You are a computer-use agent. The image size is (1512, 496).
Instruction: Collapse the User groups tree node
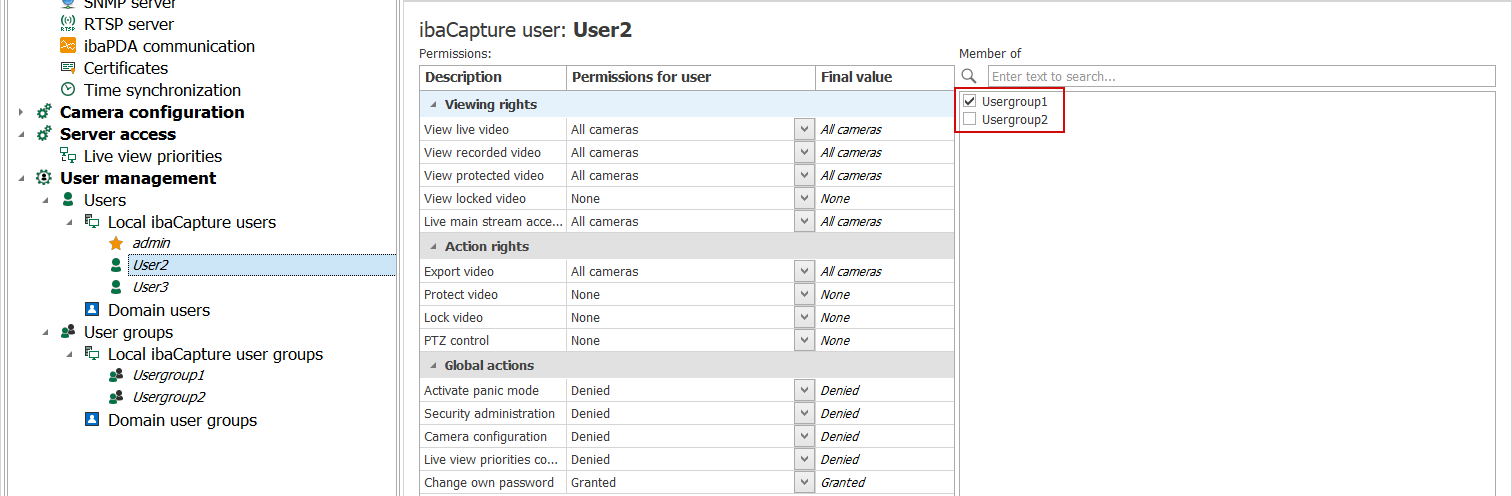pos(45,332)
